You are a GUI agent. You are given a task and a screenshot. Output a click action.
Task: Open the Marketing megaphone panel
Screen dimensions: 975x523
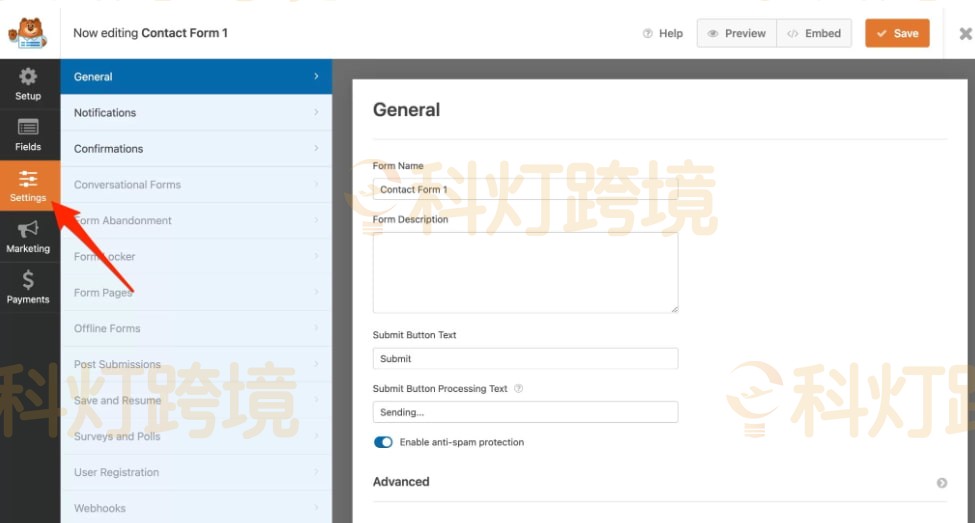pyautogui.click(x=28, y=237)
